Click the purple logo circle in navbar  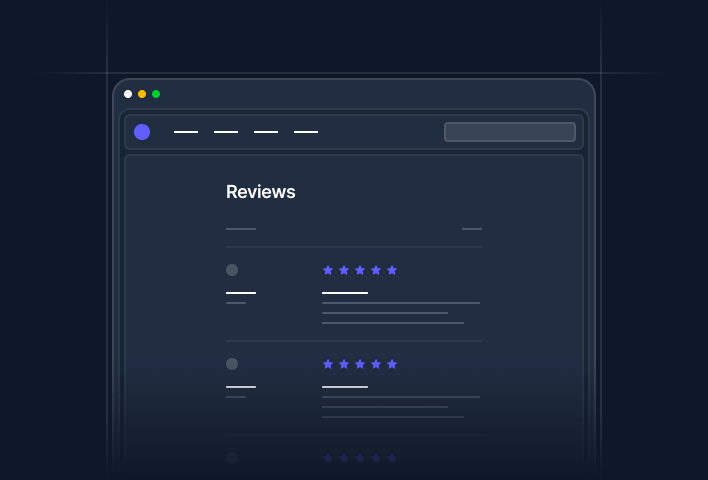[x=142, y=132]
